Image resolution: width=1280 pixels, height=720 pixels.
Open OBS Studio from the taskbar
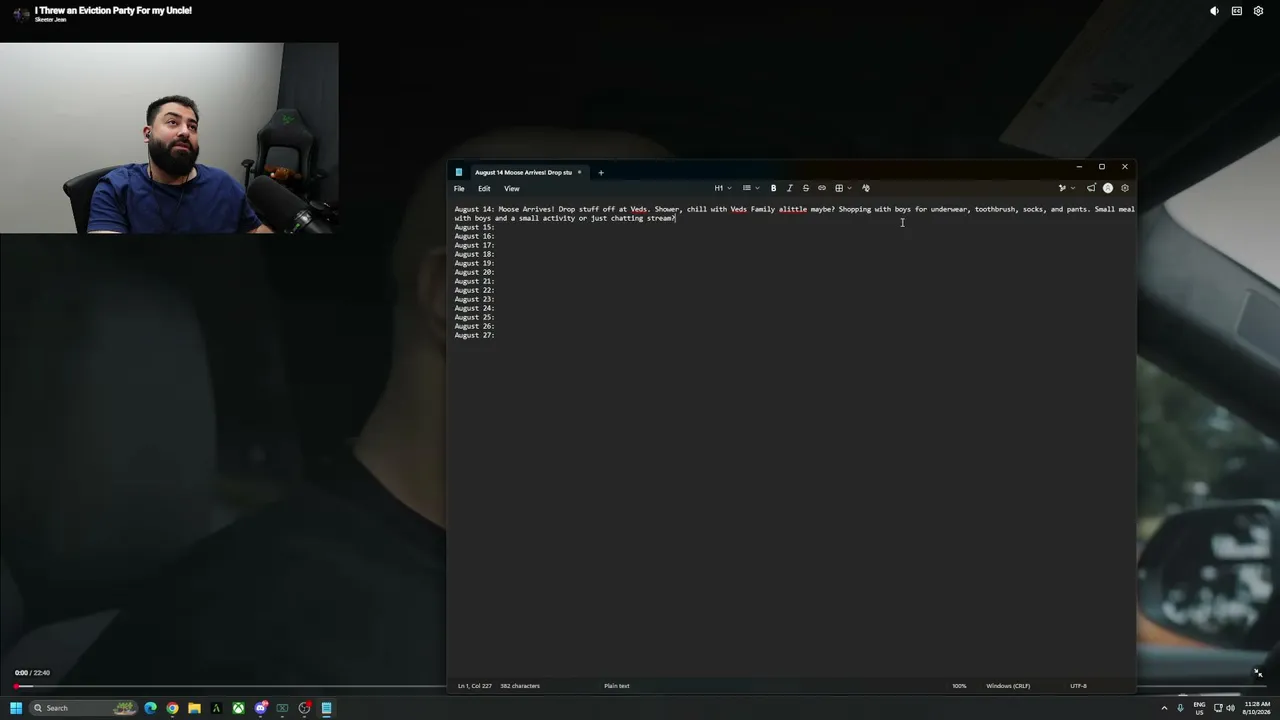tap(304, 708)
